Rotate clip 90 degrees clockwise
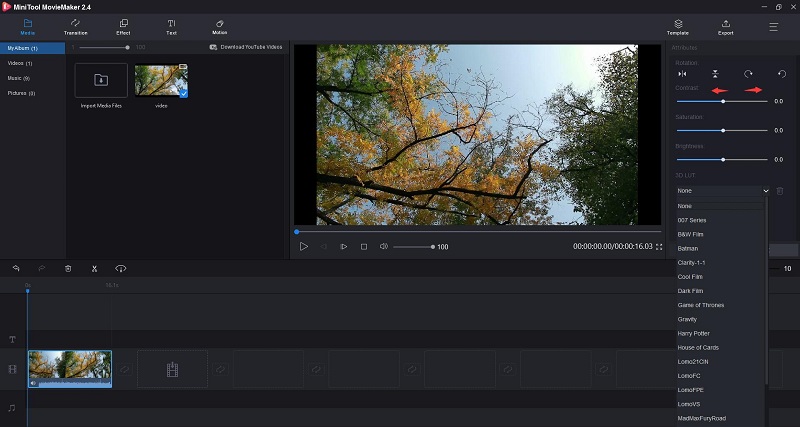The image size is (800, 427). (x=748, y=74)
